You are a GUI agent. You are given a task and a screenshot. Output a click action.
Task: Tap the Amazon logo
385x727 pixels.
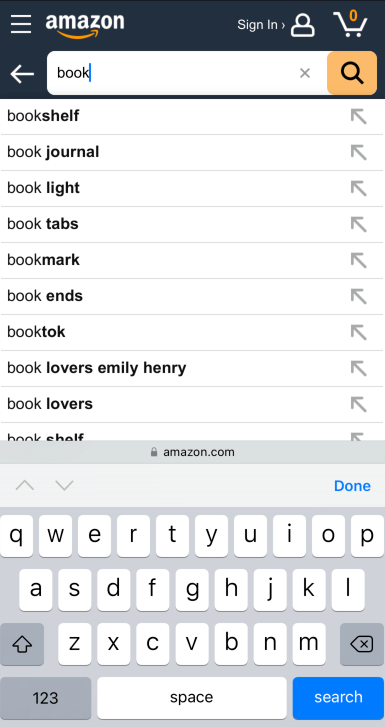coord(85,25)
